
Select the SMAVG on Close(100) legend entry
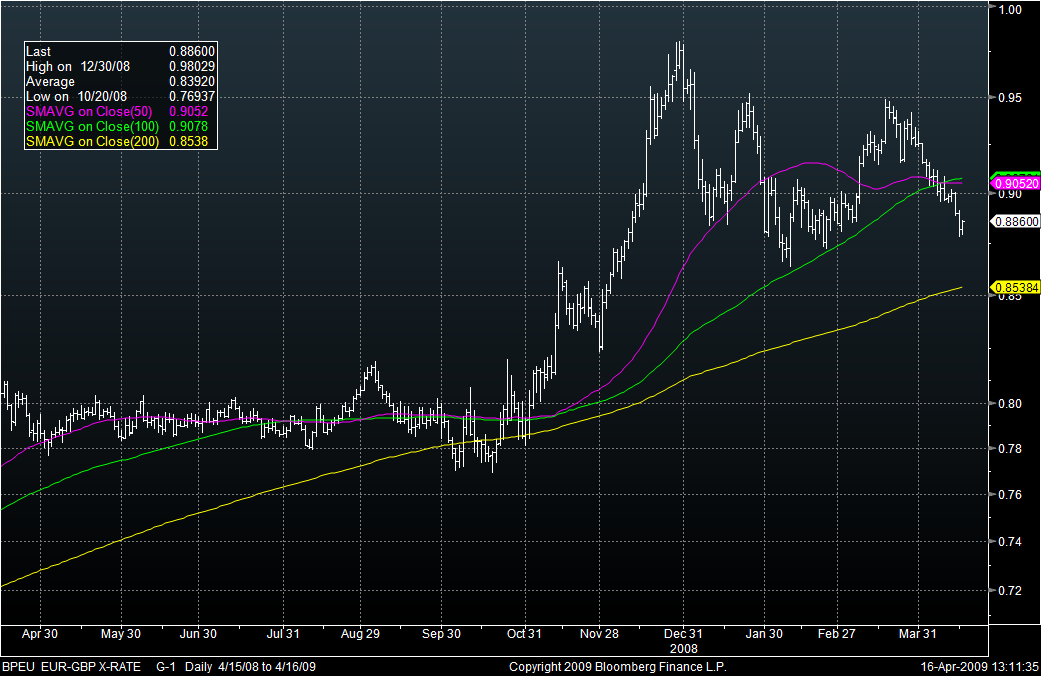120,126
